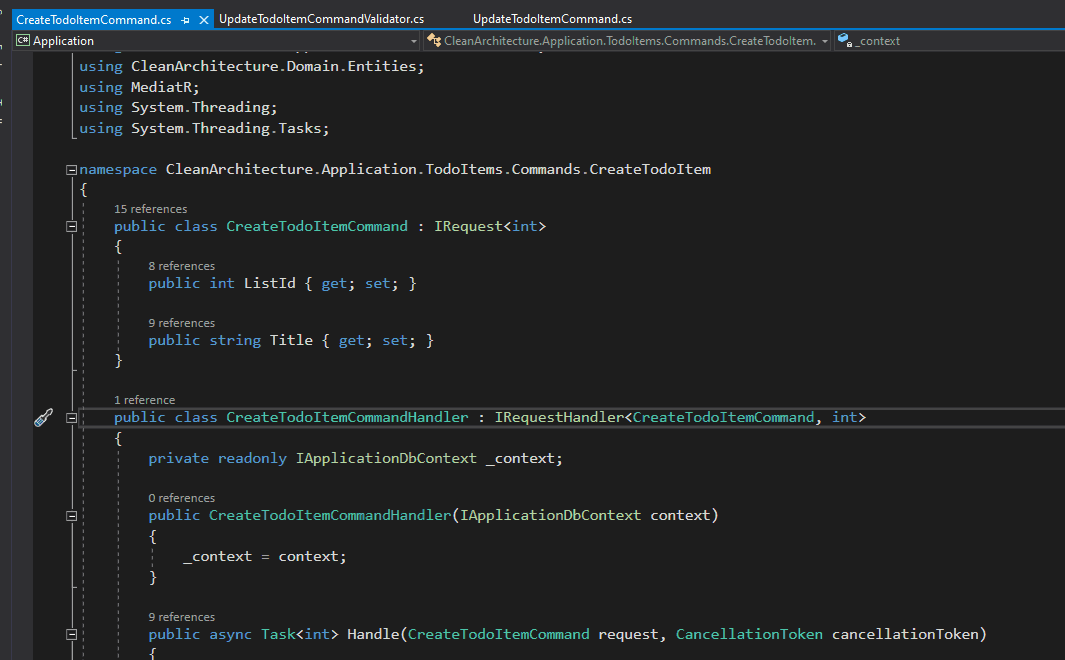Open the _context member dropdown
The height and width of the screenshot is (660, 1065).
(950, 41)
